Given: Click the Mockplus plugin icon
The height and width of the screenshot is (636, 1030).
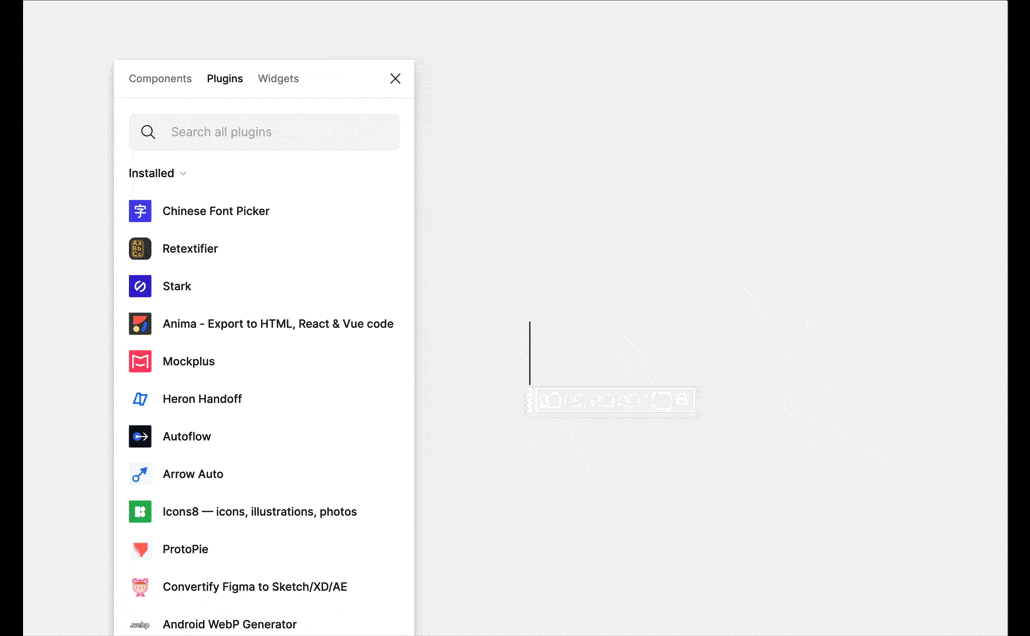Looking at the screenshot, I should coord(140,361).
